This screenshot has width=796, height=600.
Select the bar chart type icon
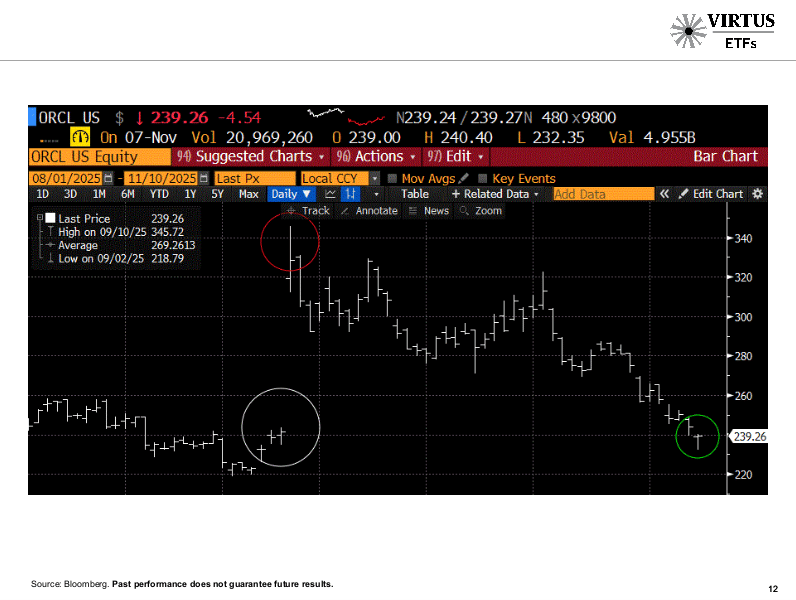pyautogui.click(x=350, y=194)
